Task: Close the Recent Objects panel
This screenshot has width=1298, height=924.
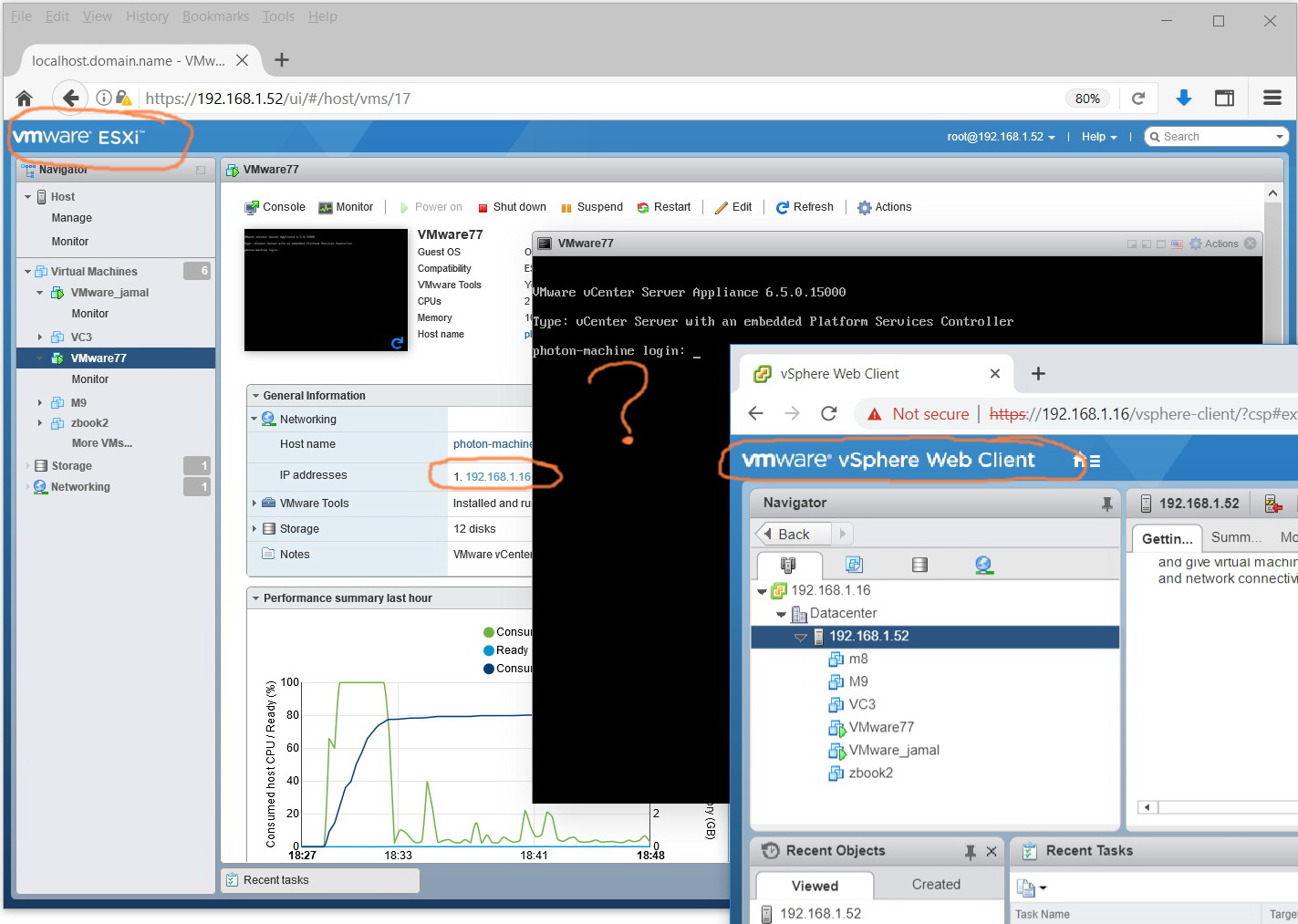Action: (x=992, y=851)
